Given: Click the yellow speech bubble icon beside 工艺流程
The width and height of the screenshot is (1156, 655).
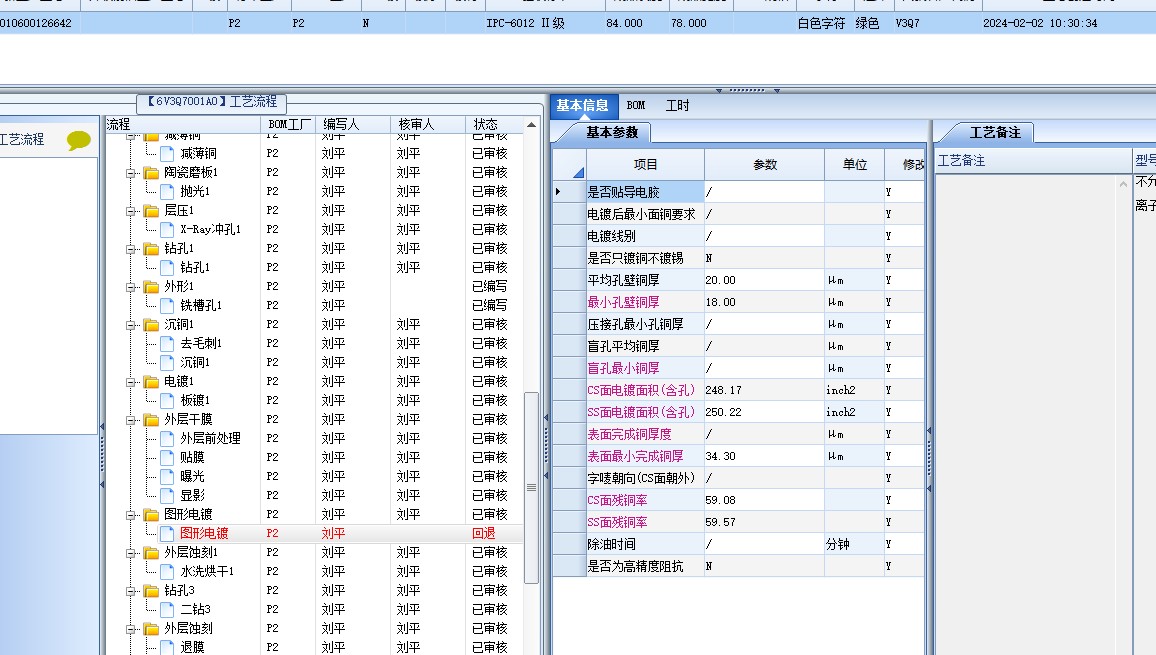Looking at the screenshot, I should [79, 139].
